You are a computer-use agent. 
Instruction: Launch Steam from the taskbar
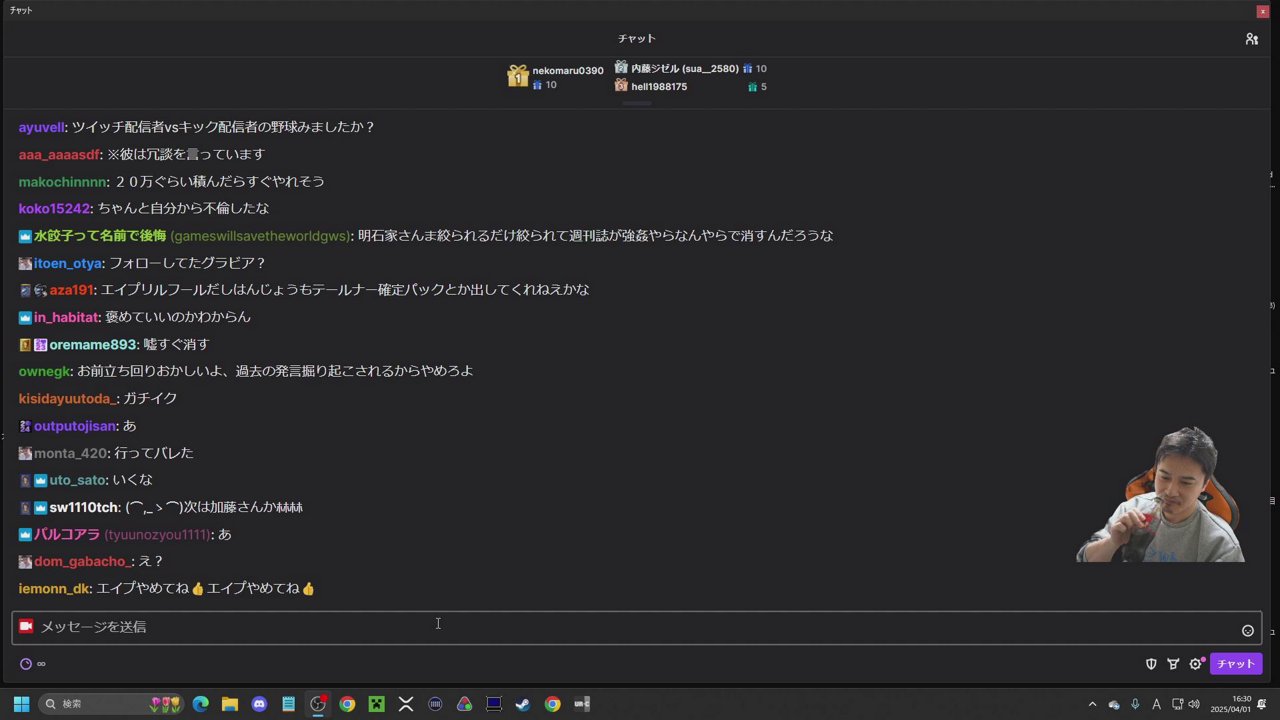522,704
